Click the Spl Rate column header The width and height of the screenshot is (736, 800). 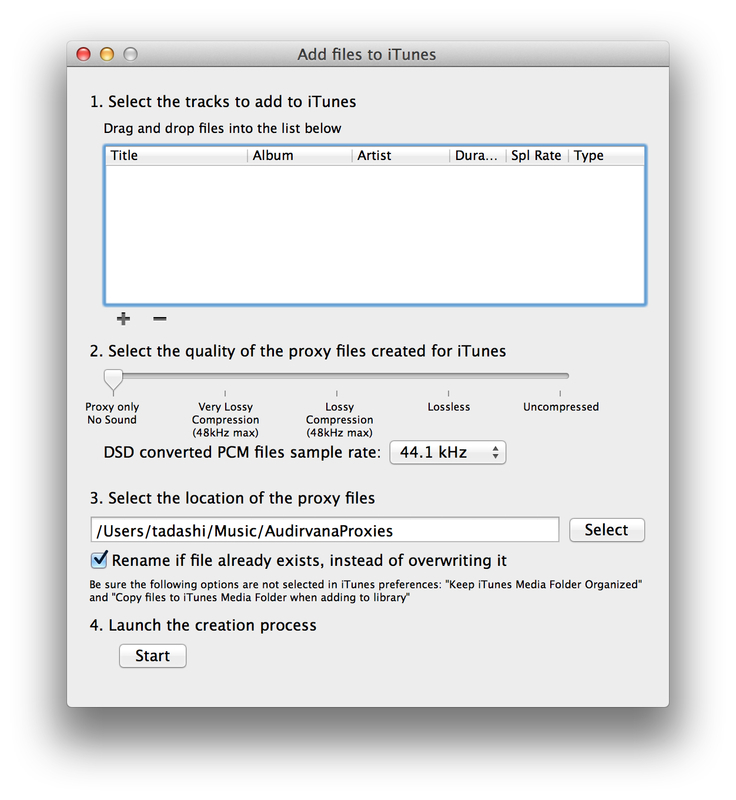click(537, 156)
